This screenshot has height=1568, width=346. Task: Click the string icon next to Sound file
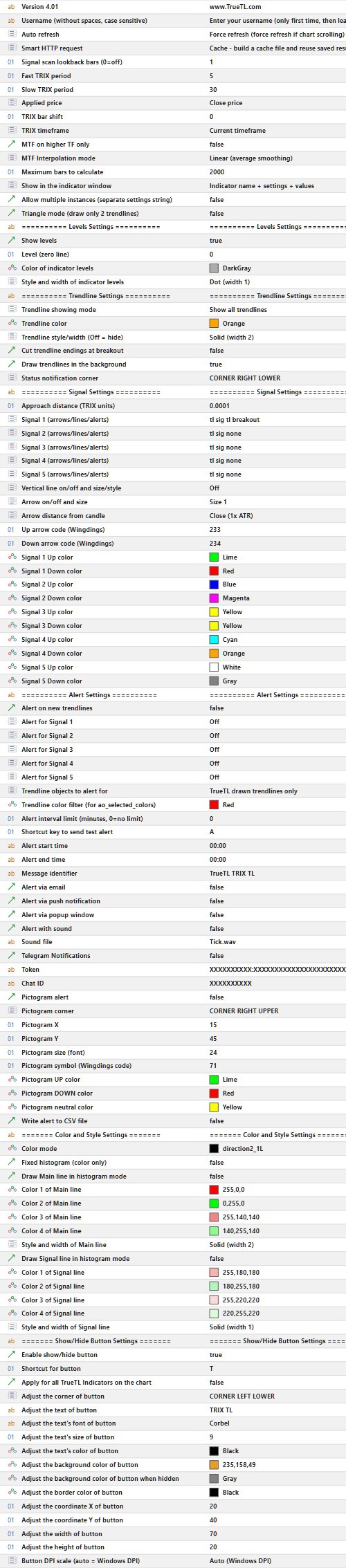point(11,942)
